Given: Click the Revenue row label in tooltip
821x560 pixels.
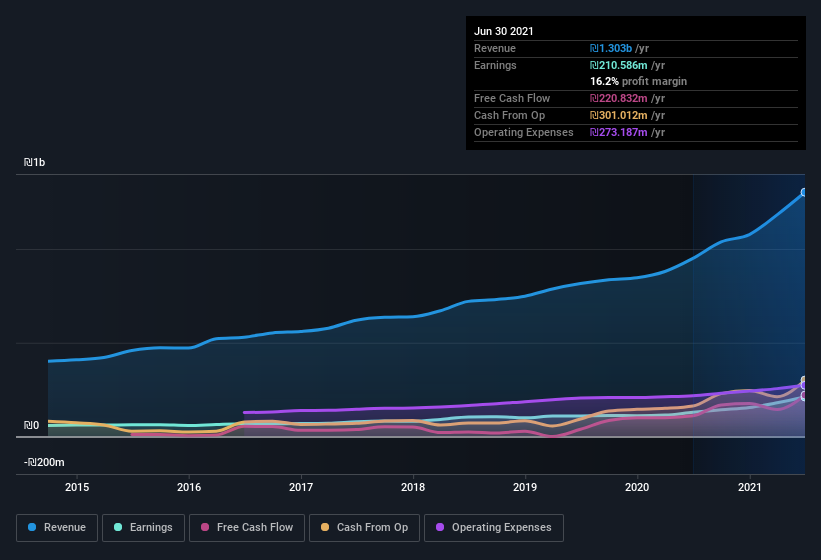Looking at the screenshot, I should [x=495, y=48].
